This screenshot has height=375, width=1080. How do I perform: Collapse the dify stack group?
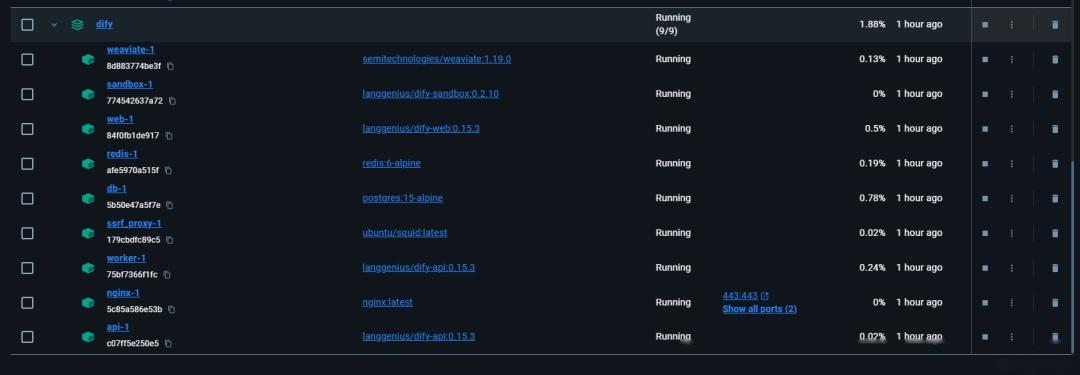coord(54,25)
